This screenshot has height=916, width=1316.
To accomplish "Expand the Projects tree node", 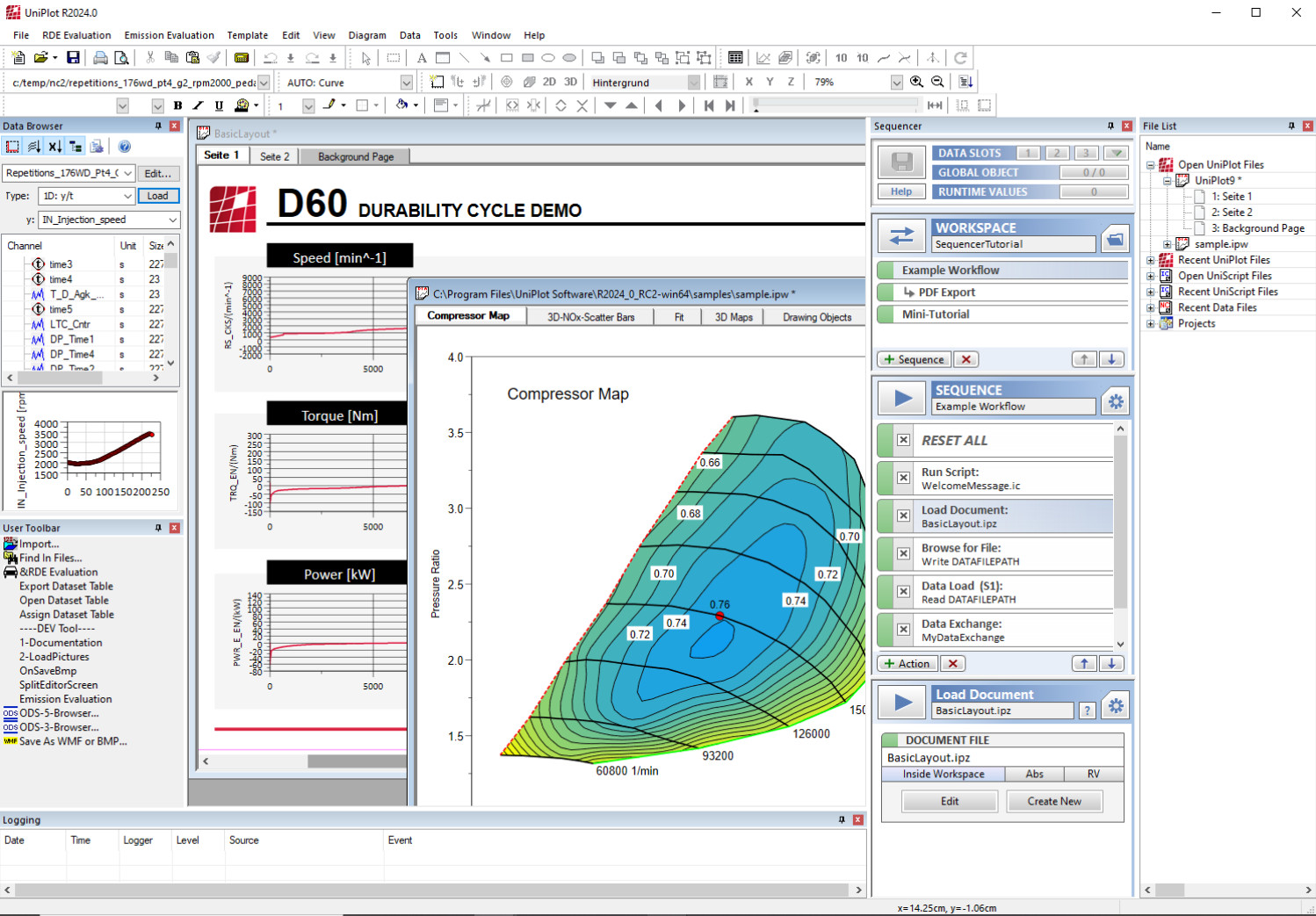I will [x=1151, y=323].
